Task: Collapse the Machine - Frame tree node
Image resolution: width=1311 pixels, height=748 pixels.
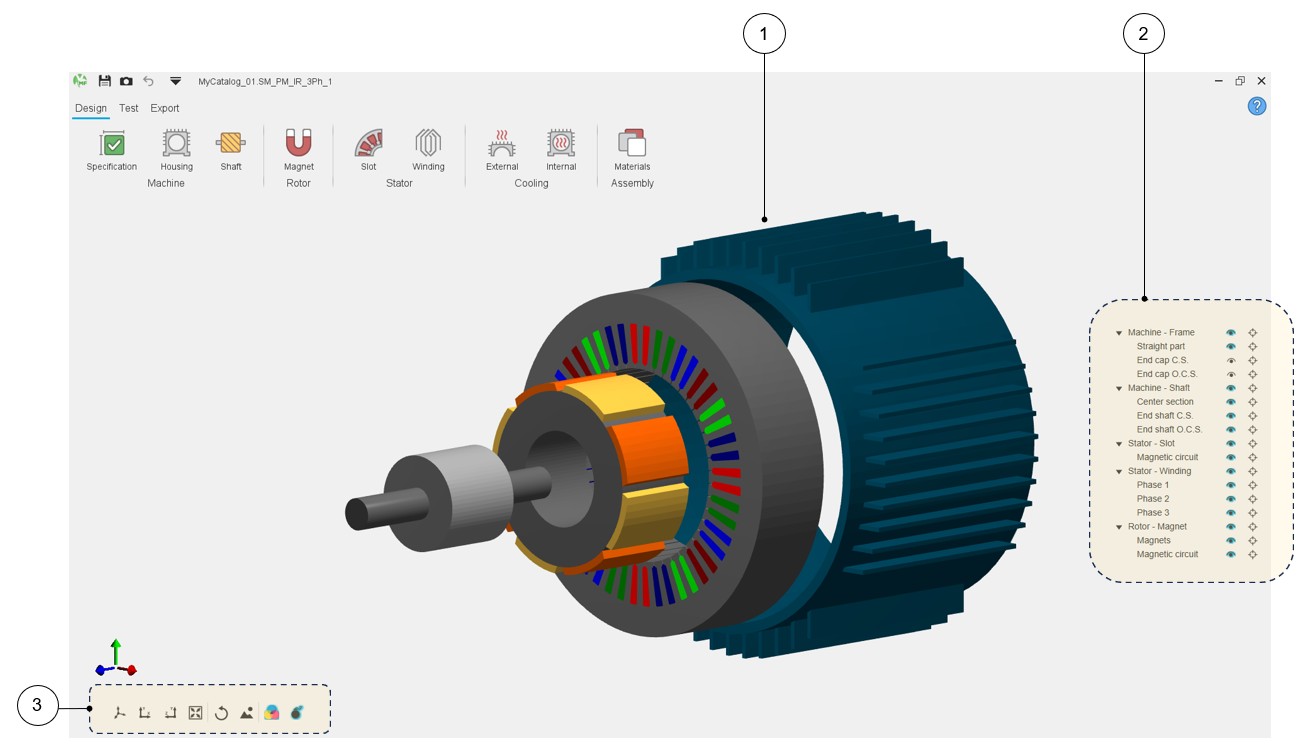Action: pos(1119,333)
